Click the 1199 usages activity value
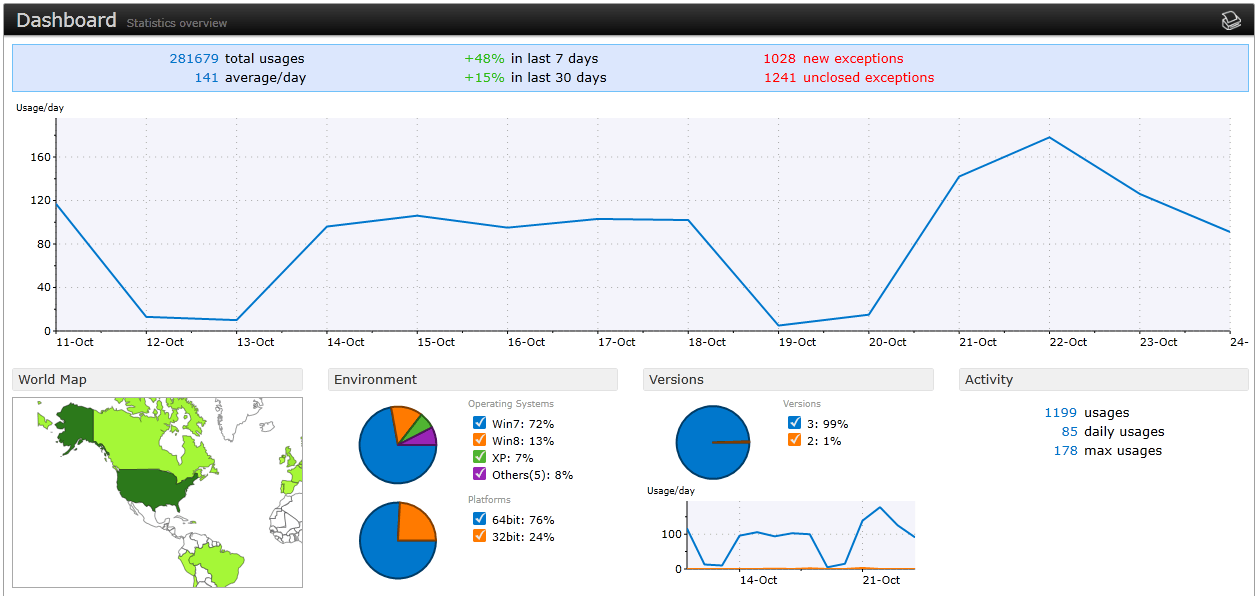This screenshot has width=1258, height=596. coord(1061,412)
